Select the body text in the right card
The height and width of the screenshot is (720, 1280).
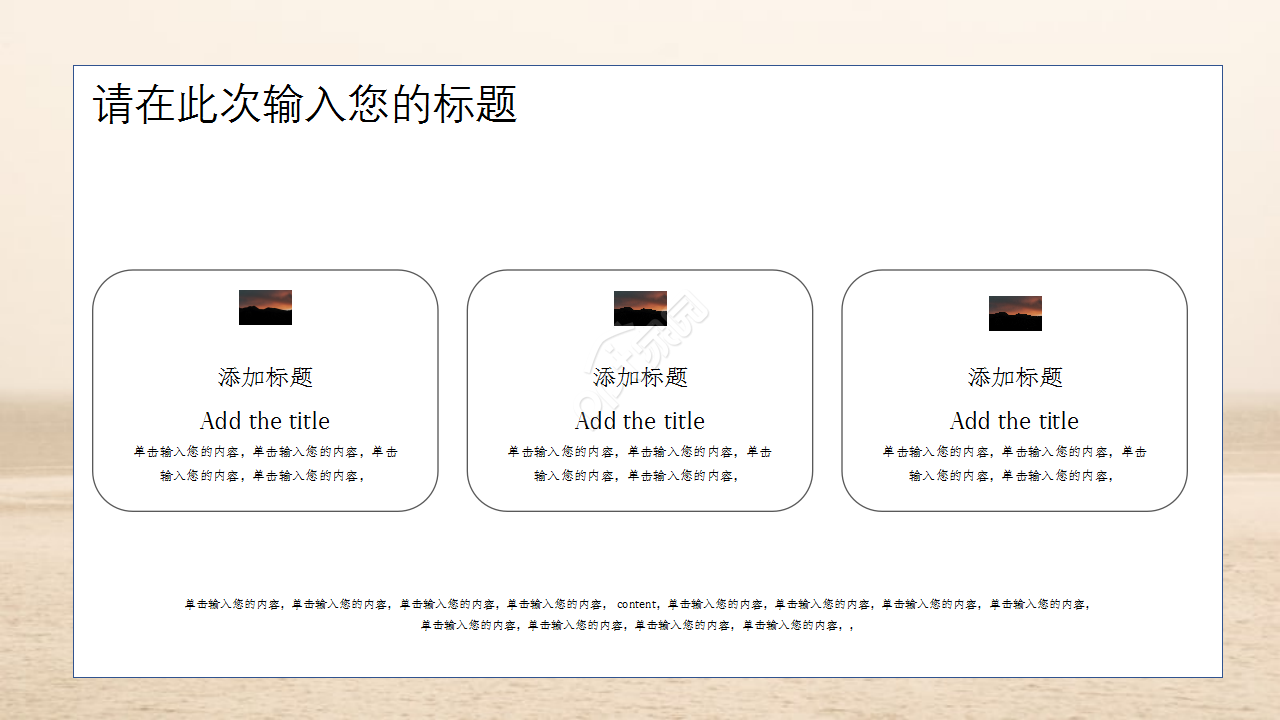click(1015, 463)
